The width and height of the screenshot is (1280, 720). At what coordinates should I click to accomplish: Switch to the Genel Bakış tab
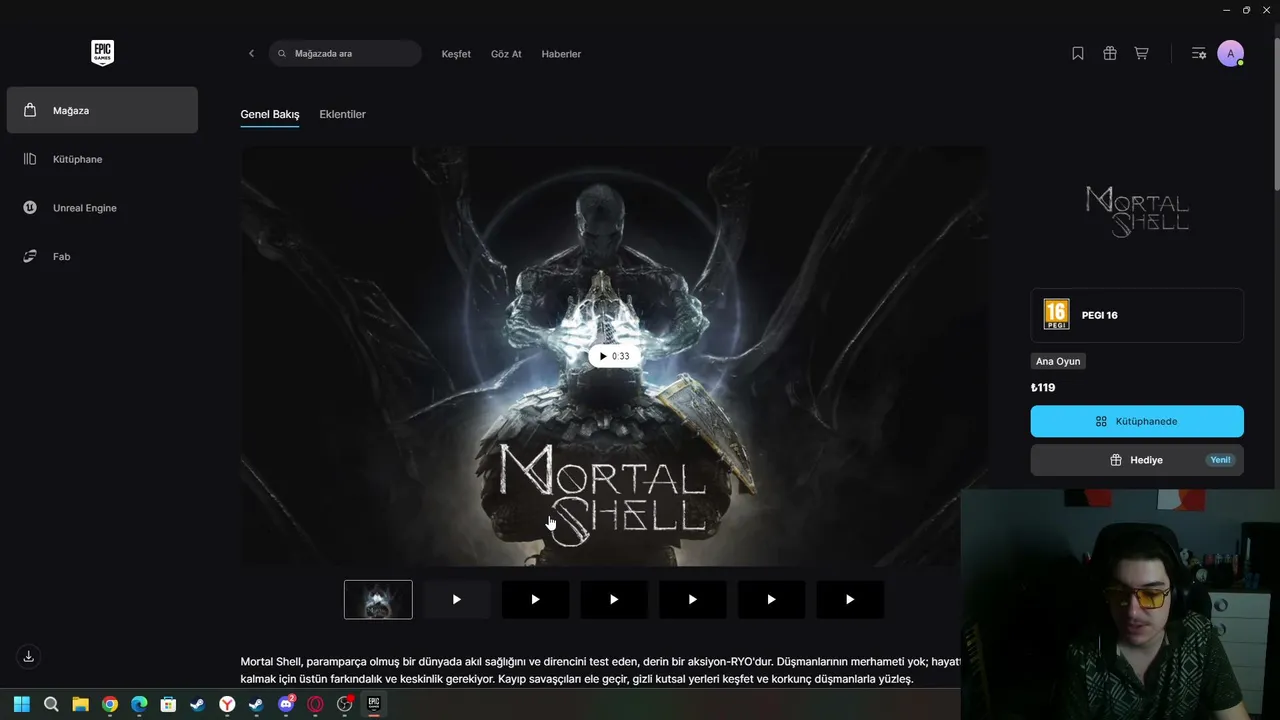(x=270, y=114)
